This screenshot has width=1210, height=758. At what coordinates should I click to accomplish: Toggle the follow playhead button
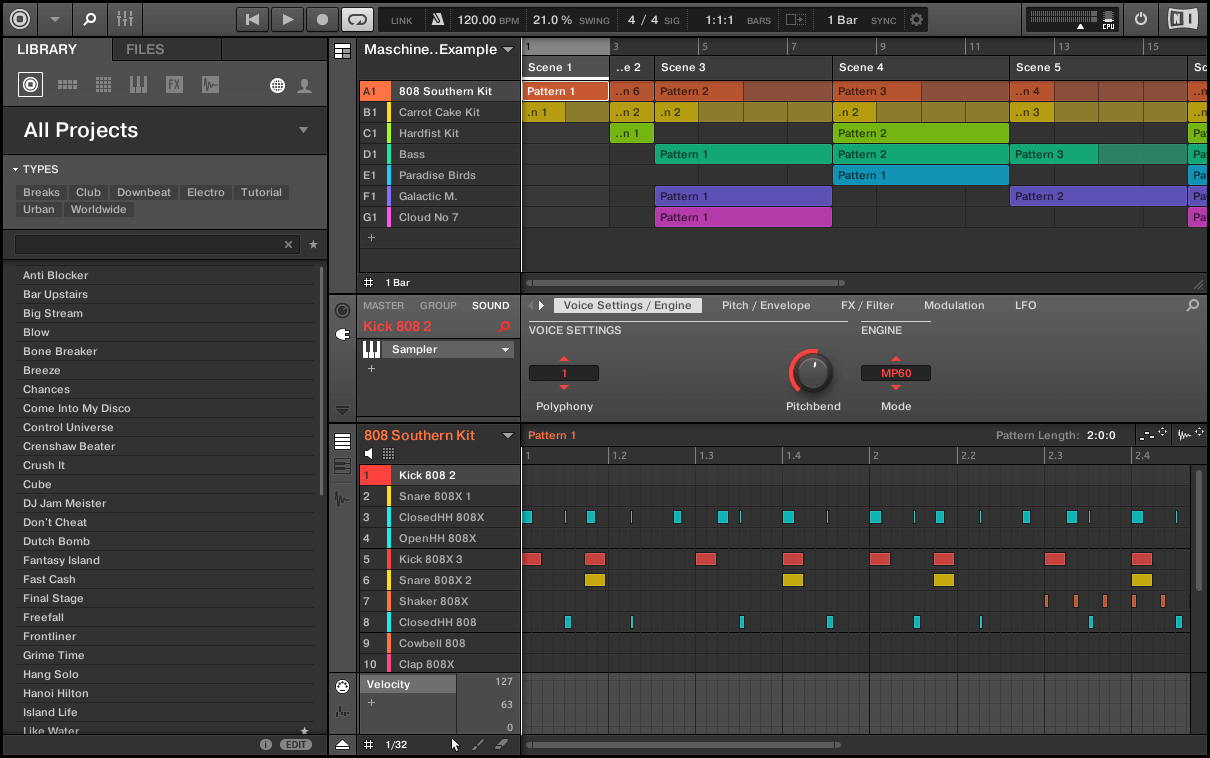coord(795,20)
